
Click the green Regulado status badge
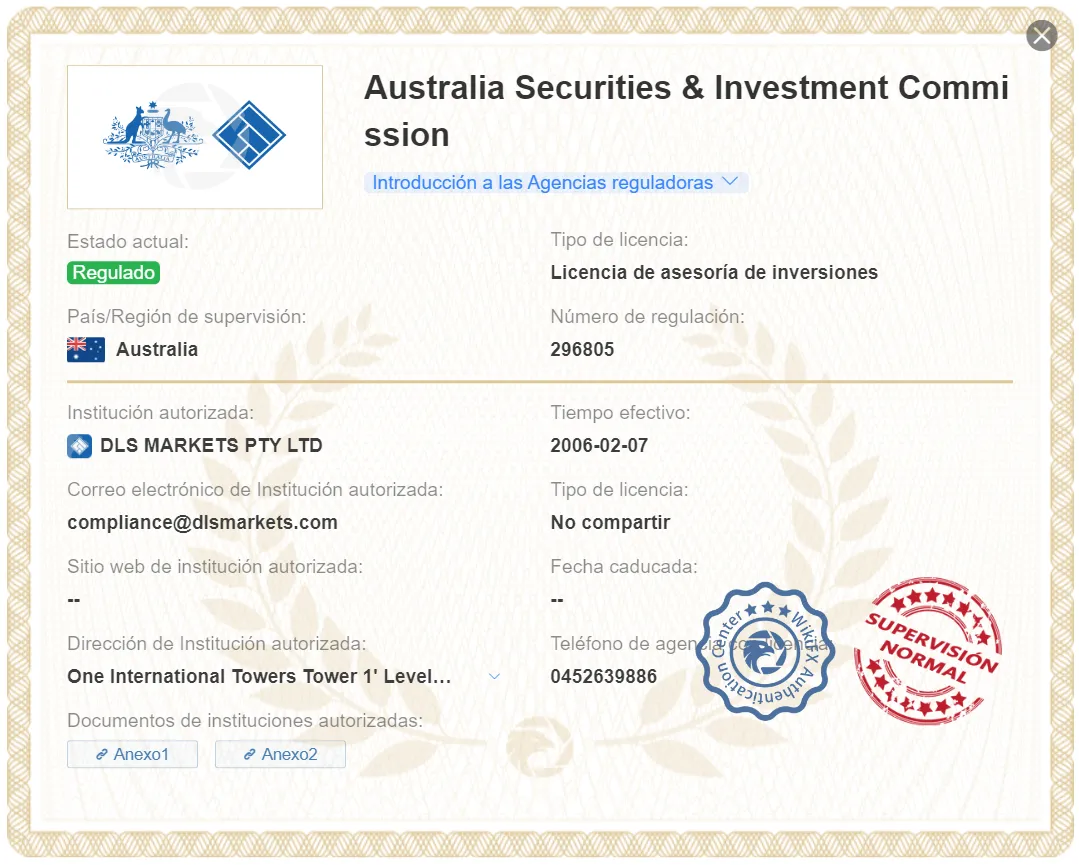[x=114, y=273]
